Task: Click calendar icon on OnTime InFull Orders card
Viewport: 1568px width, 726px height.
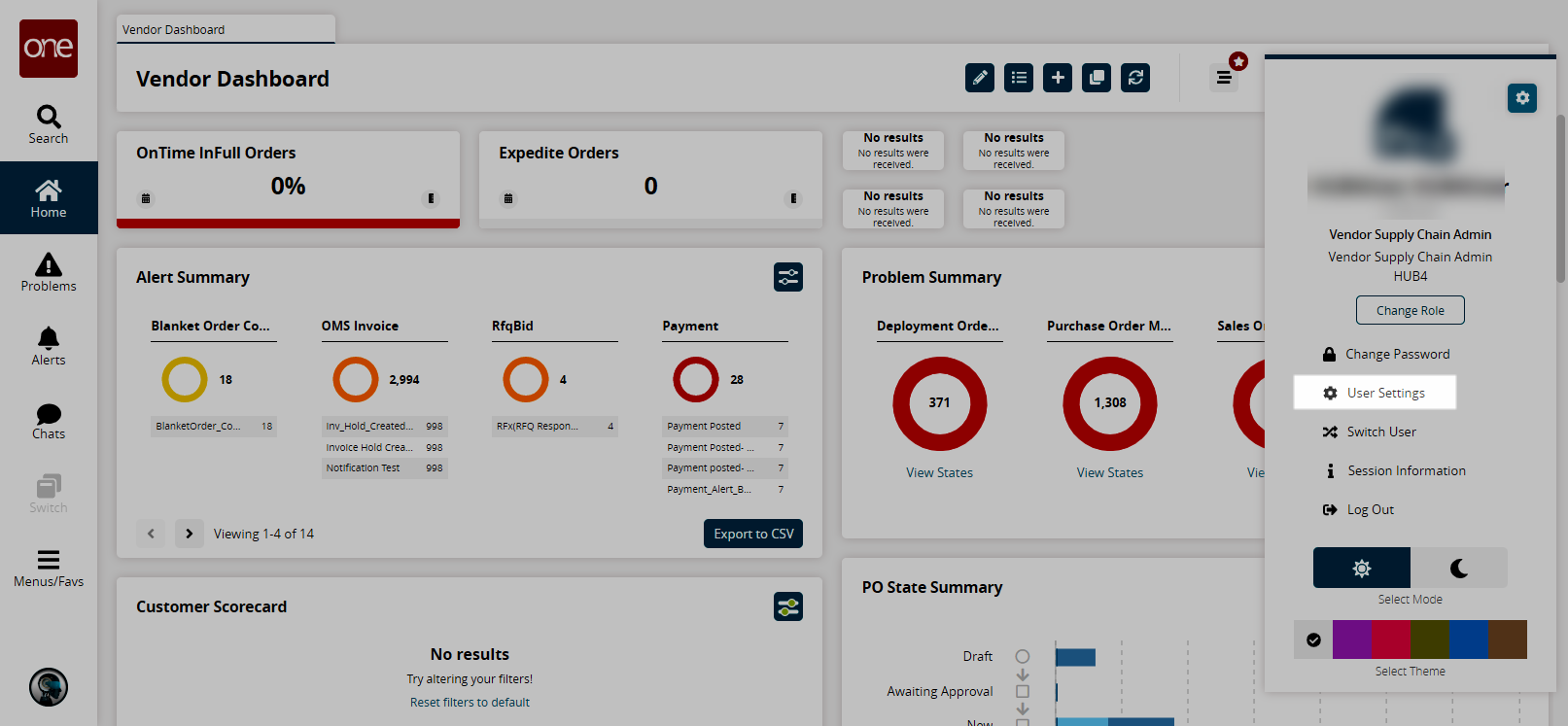Action: pos(146,198)
